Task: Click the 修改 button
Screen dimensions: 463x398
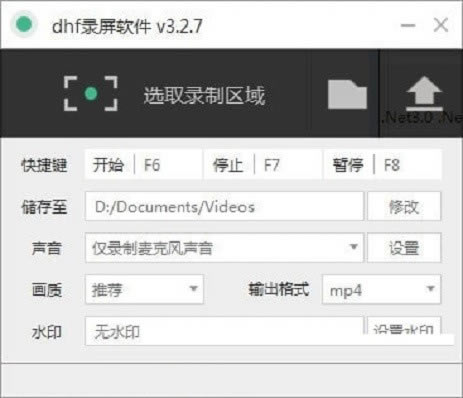Action: click(x=404, y=206)
